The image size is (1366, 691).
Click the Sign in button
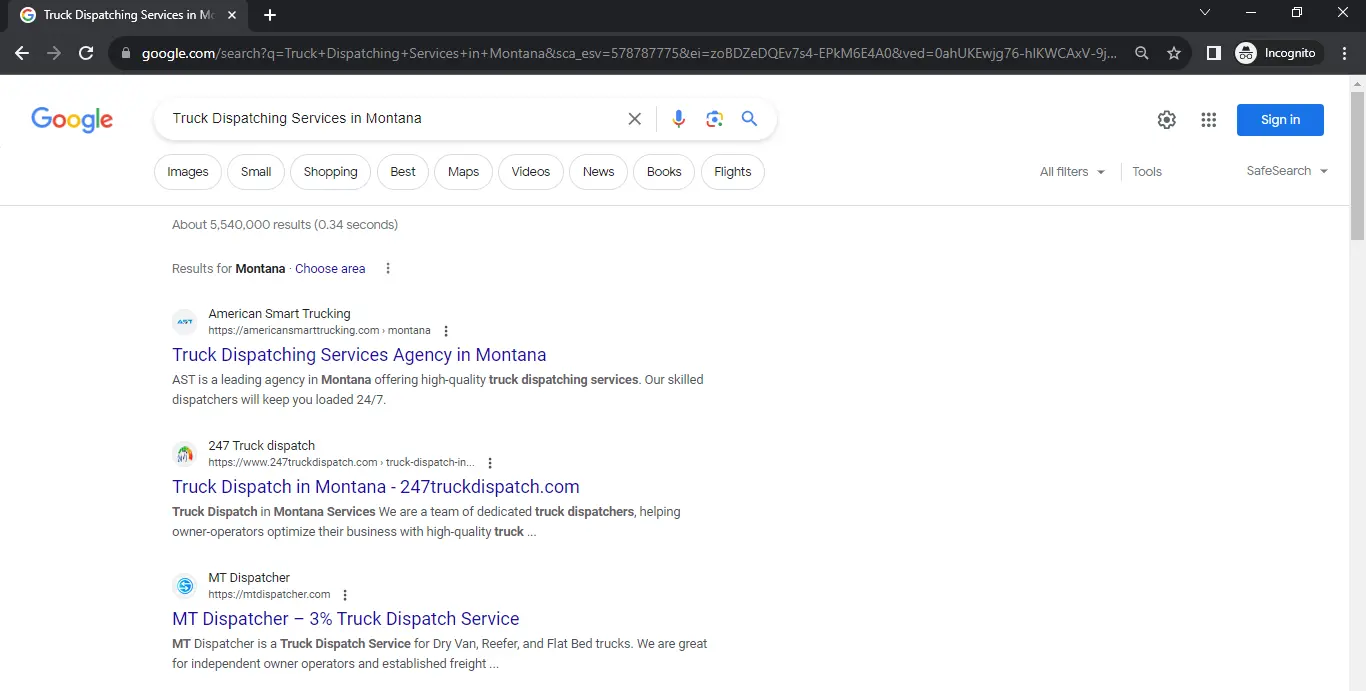pos(1279,120)
